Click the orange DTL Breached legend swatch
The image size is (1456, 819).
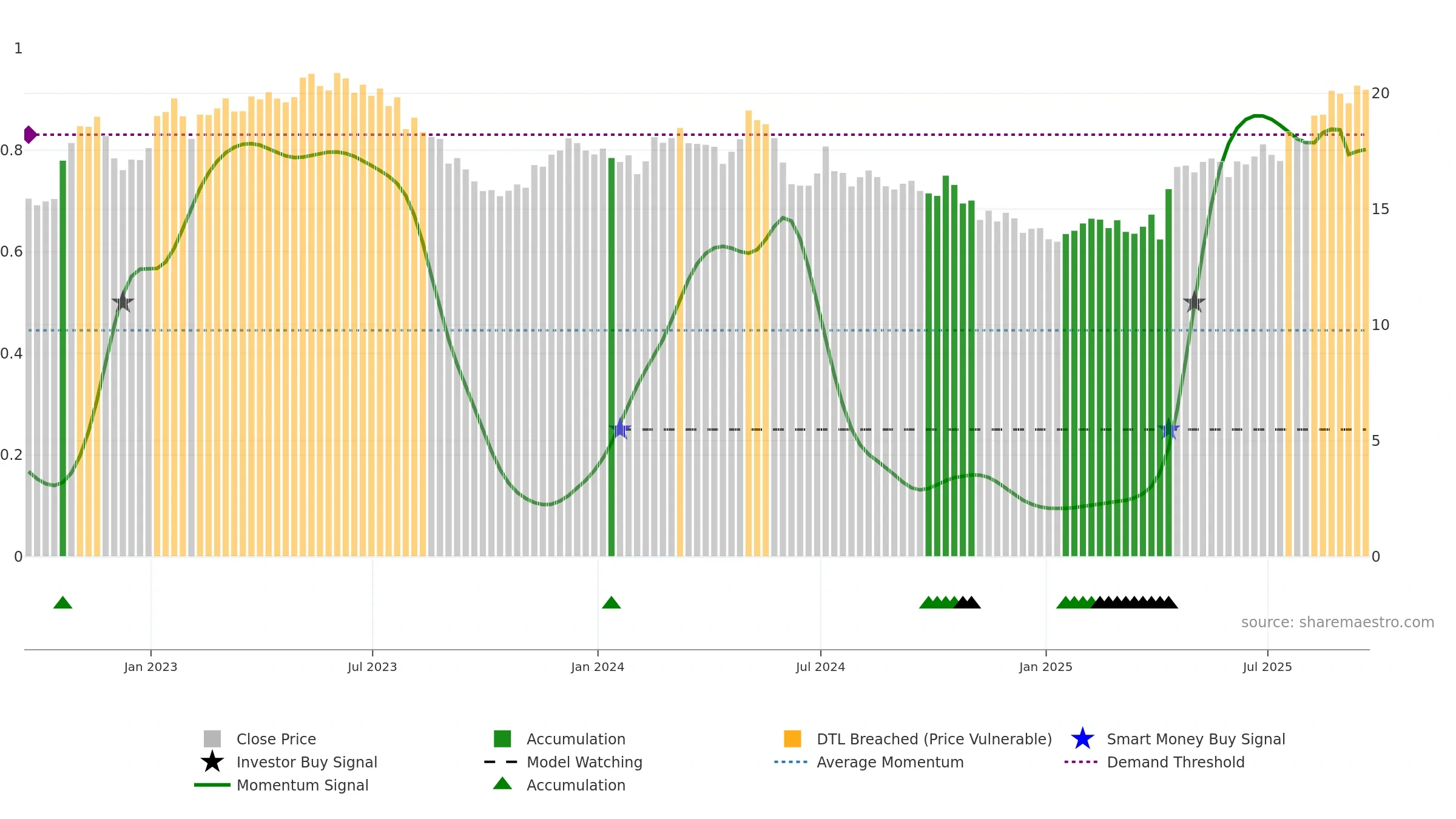pyautogui.click(x=792, y=739)
